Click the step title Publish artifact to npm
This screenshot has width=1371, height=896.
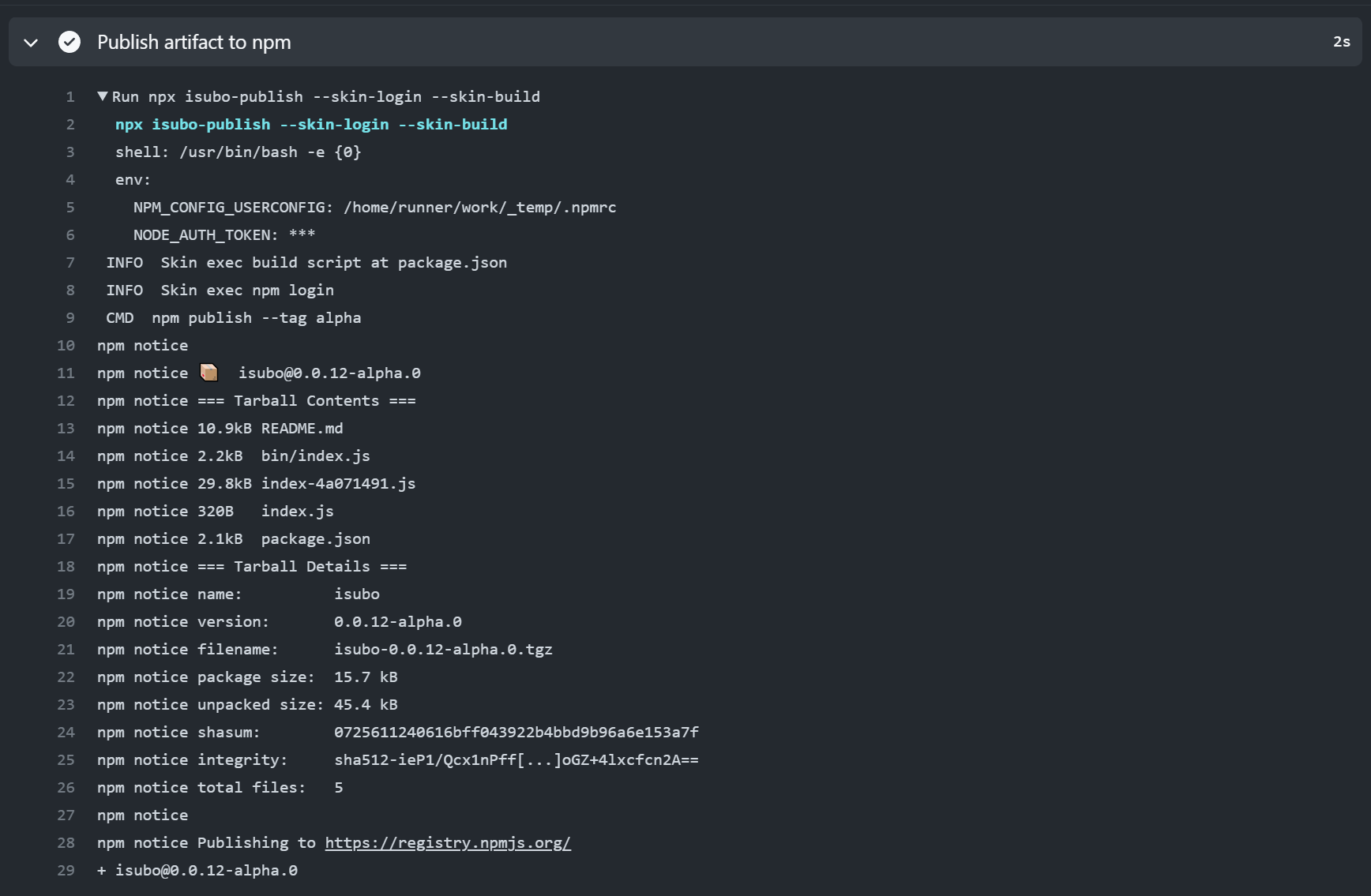(x=193, y=42)
